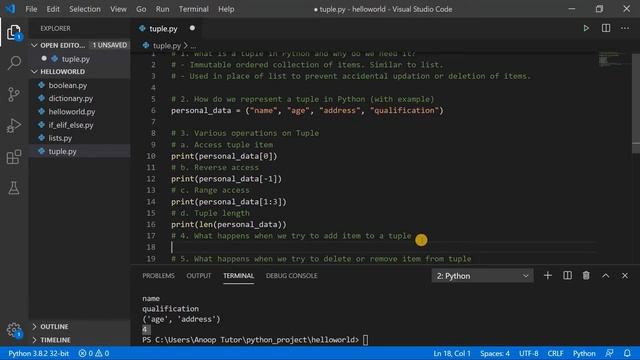The width and height of the screenshot is (640, 360).
Task: Click the unsaved dot beside tuple.py in Open Editors
Action: pyautogui.click(x=44, y=58)
